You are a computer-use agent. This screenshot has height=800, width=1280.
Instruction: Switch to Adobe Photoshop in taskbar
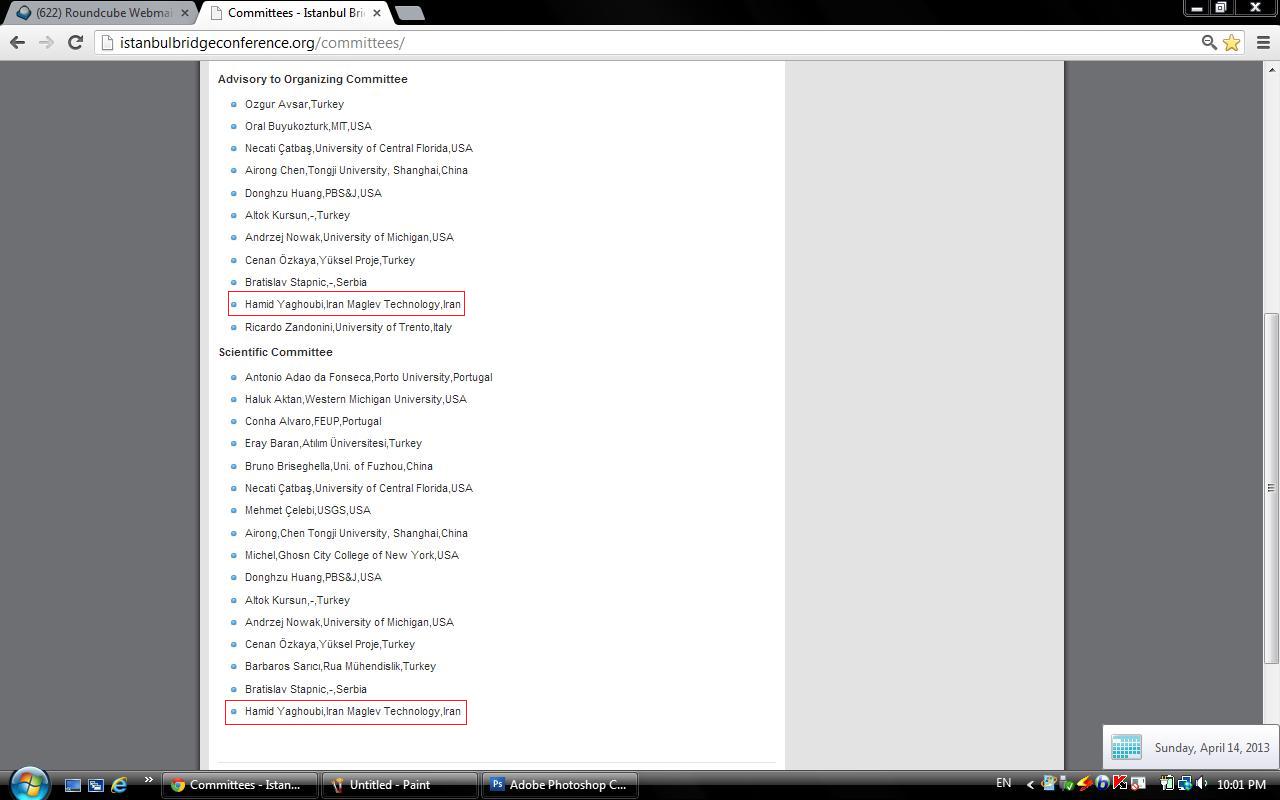click(x=558, y=785)
